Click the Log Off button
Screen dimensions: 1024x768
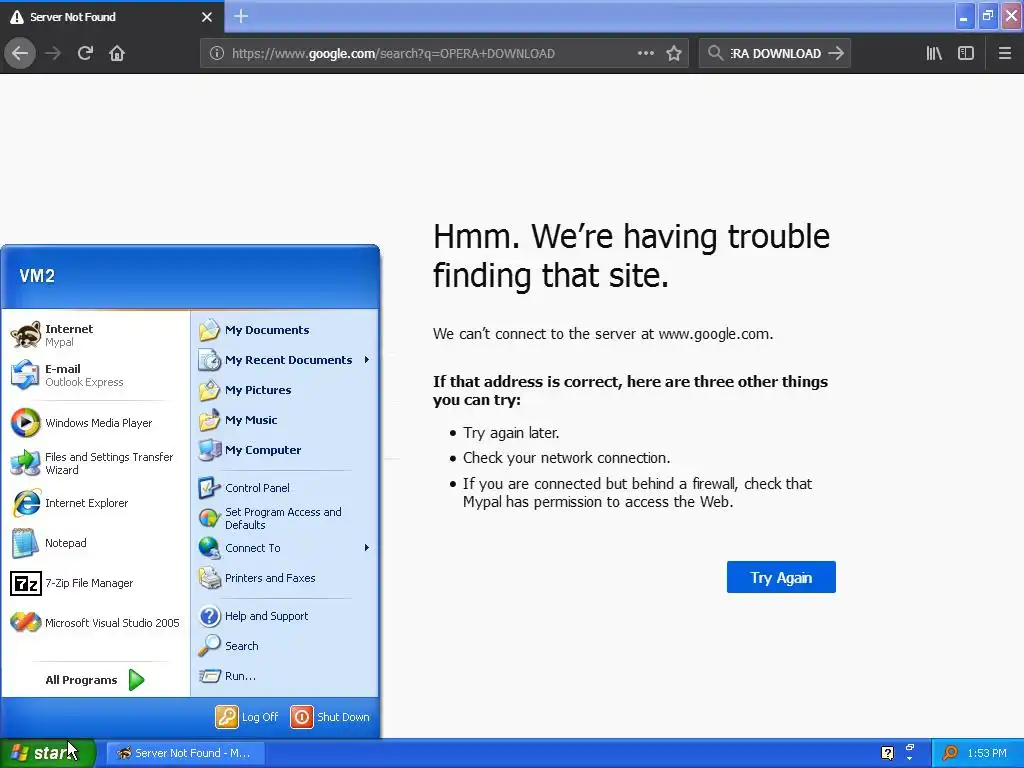coord(247,717)
